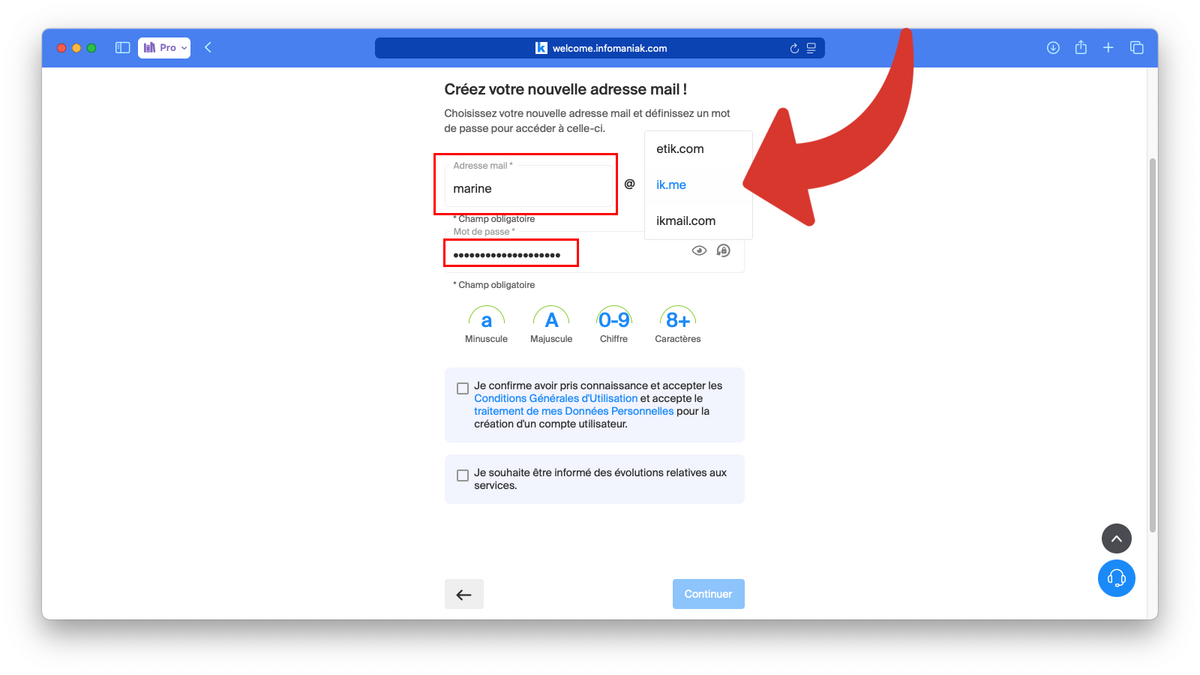Click the heading Créez votre nouvelle adresse mail
The image size is (1200, 675).
point(566,89)
